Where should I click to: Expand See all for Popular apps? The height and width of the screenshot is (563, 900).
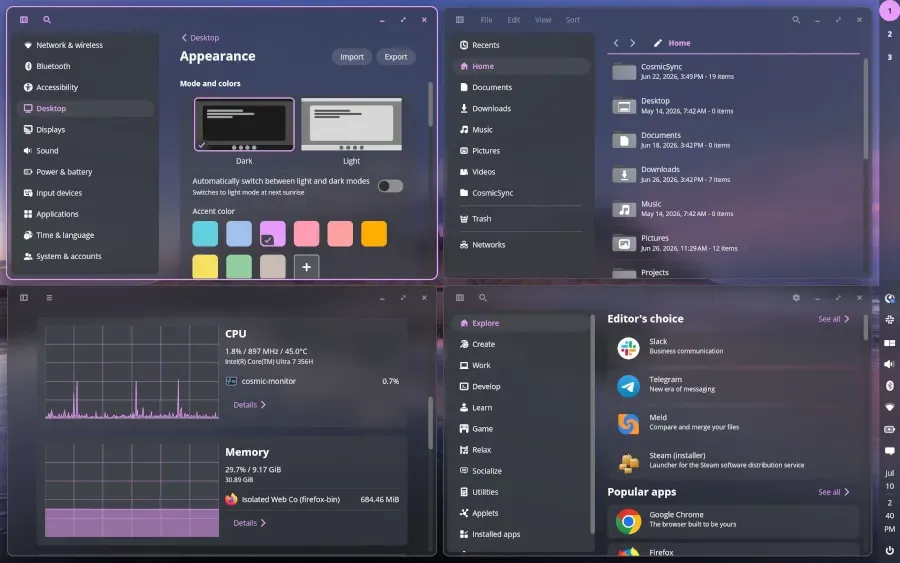tap(833, 492)
